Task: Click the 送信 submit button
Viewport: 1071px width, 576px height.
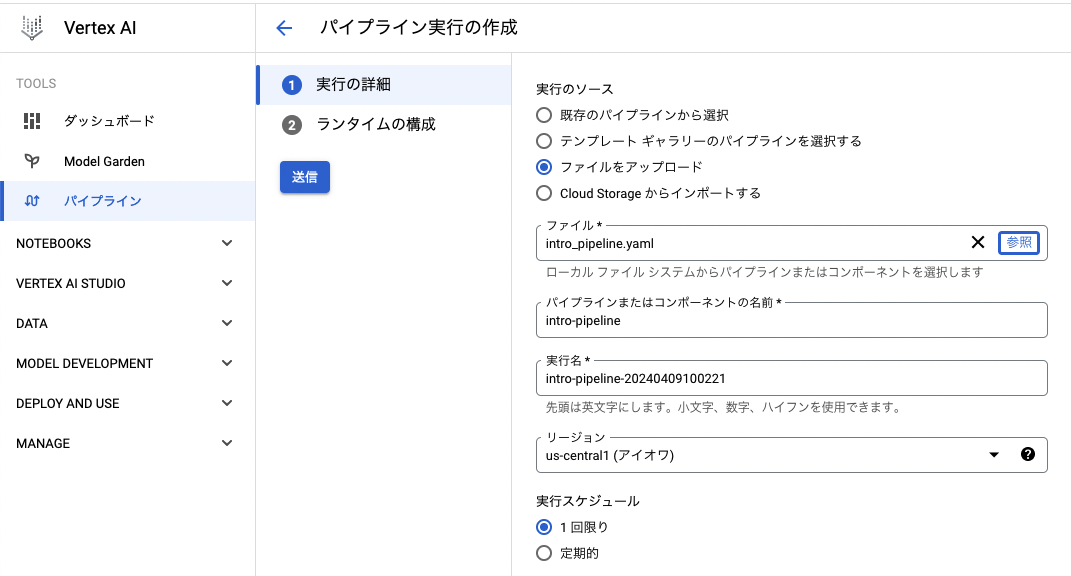Action: 304,175
